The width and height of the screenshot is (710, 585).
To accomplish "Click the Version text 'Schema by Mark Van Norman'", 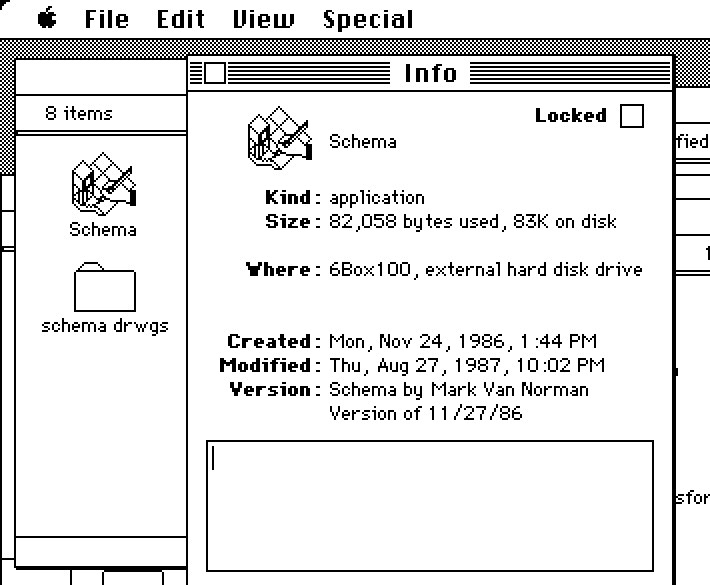I will [x=459, y=390].
